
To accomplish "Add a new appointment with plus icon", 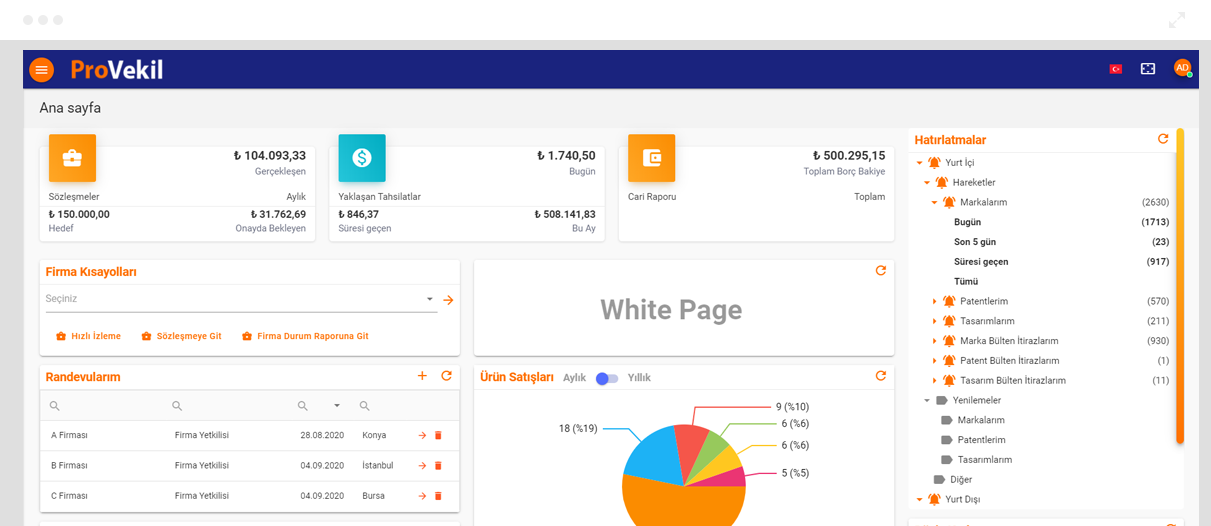I will [x=422, y=376].
